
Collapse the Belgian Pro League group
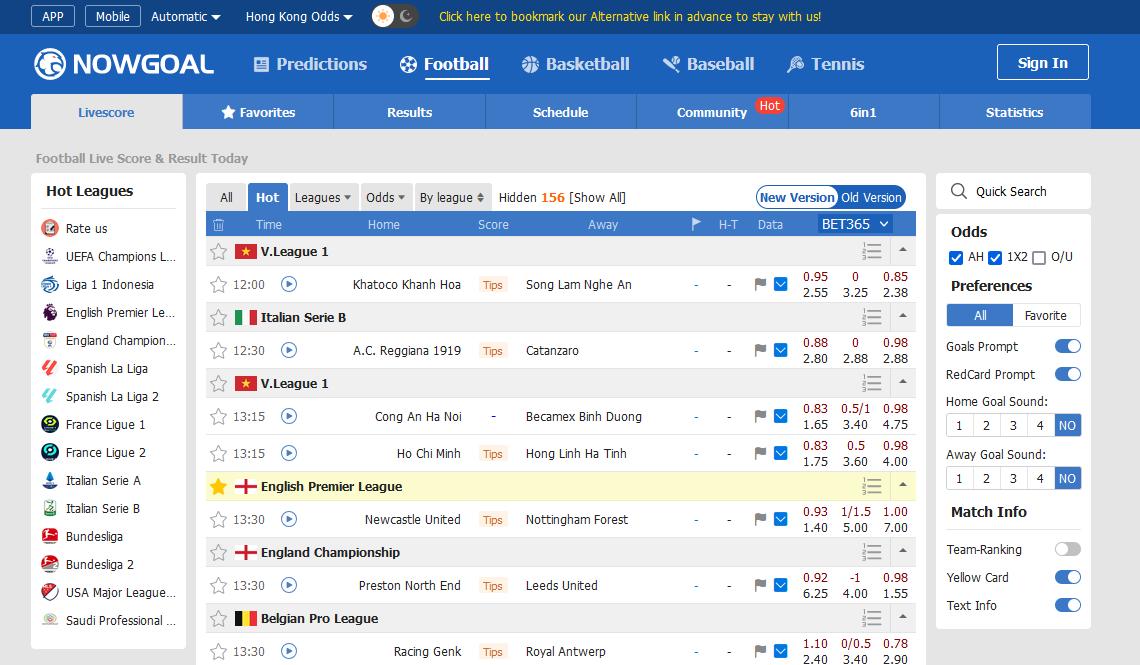point(902,617)
